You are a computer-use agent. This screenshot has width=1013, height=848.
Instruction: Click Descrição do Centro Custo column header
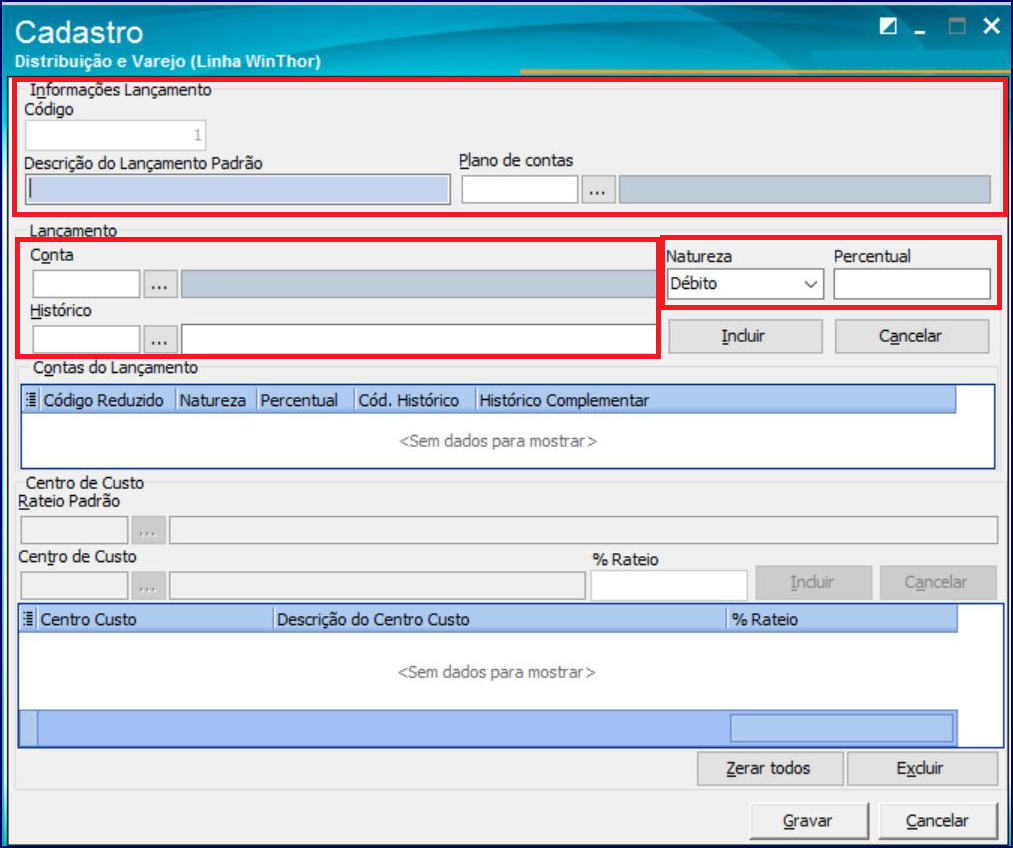pos(499,619)
